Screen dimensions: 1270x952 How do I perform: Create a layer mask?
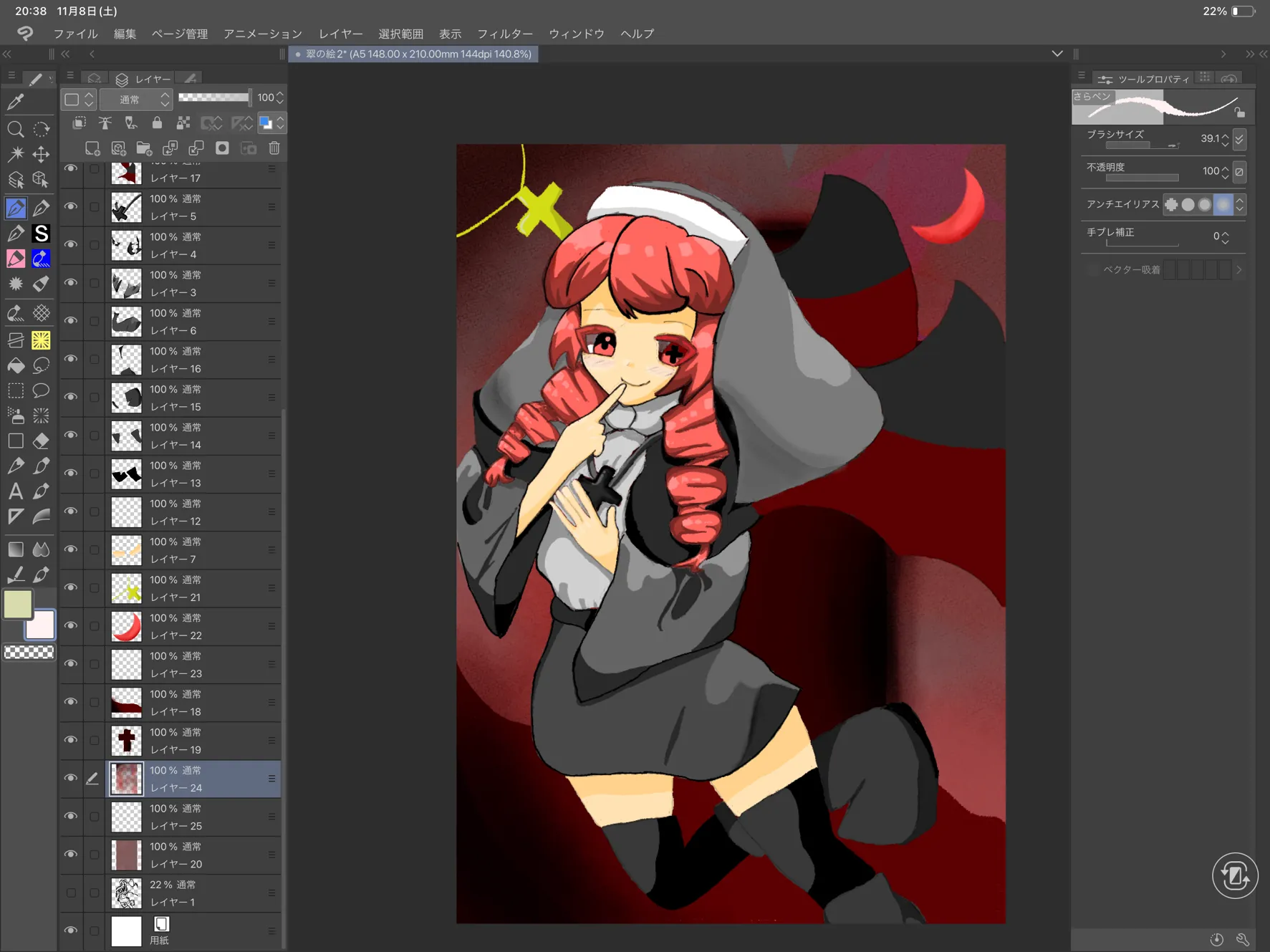click(222, 148)
